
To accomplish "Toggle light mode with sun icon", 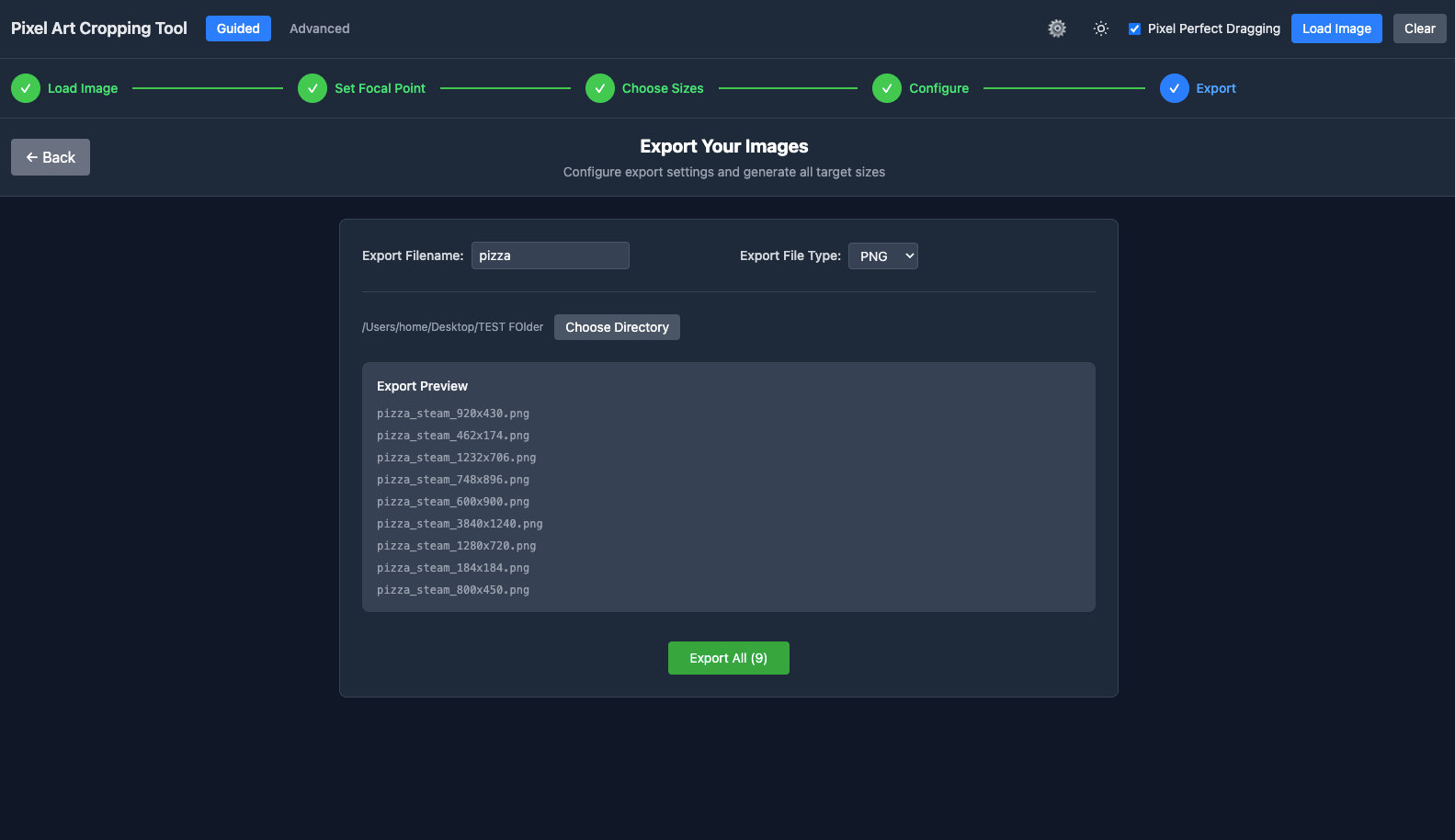I will tap(1100, 28).
